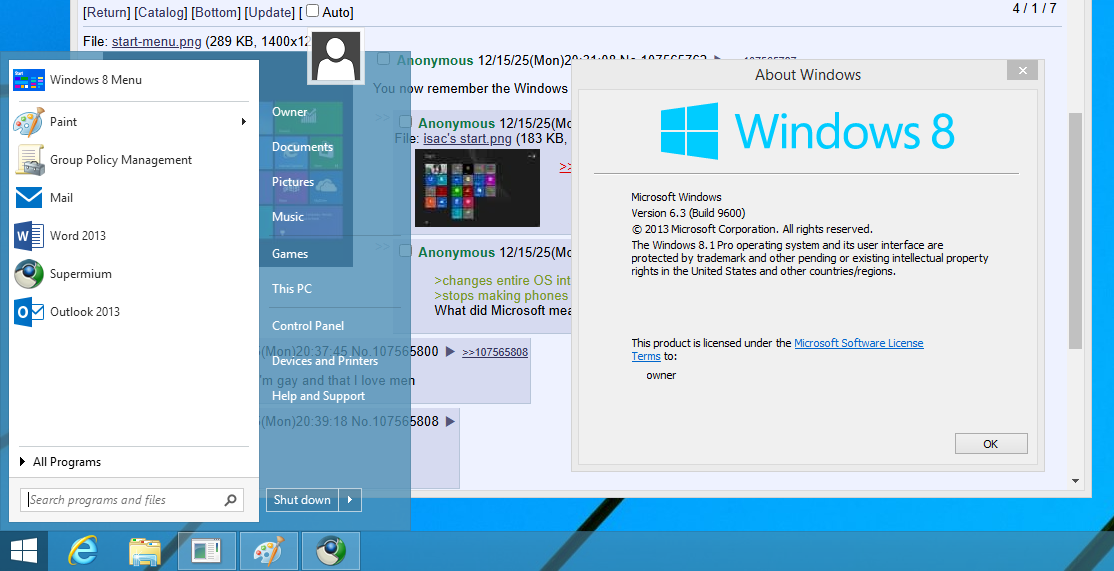Image resolution: width=1114 pixels, height=571 pixels.
Task: Tick the first Anonymous post checkbox
Action: pos(384,59)
